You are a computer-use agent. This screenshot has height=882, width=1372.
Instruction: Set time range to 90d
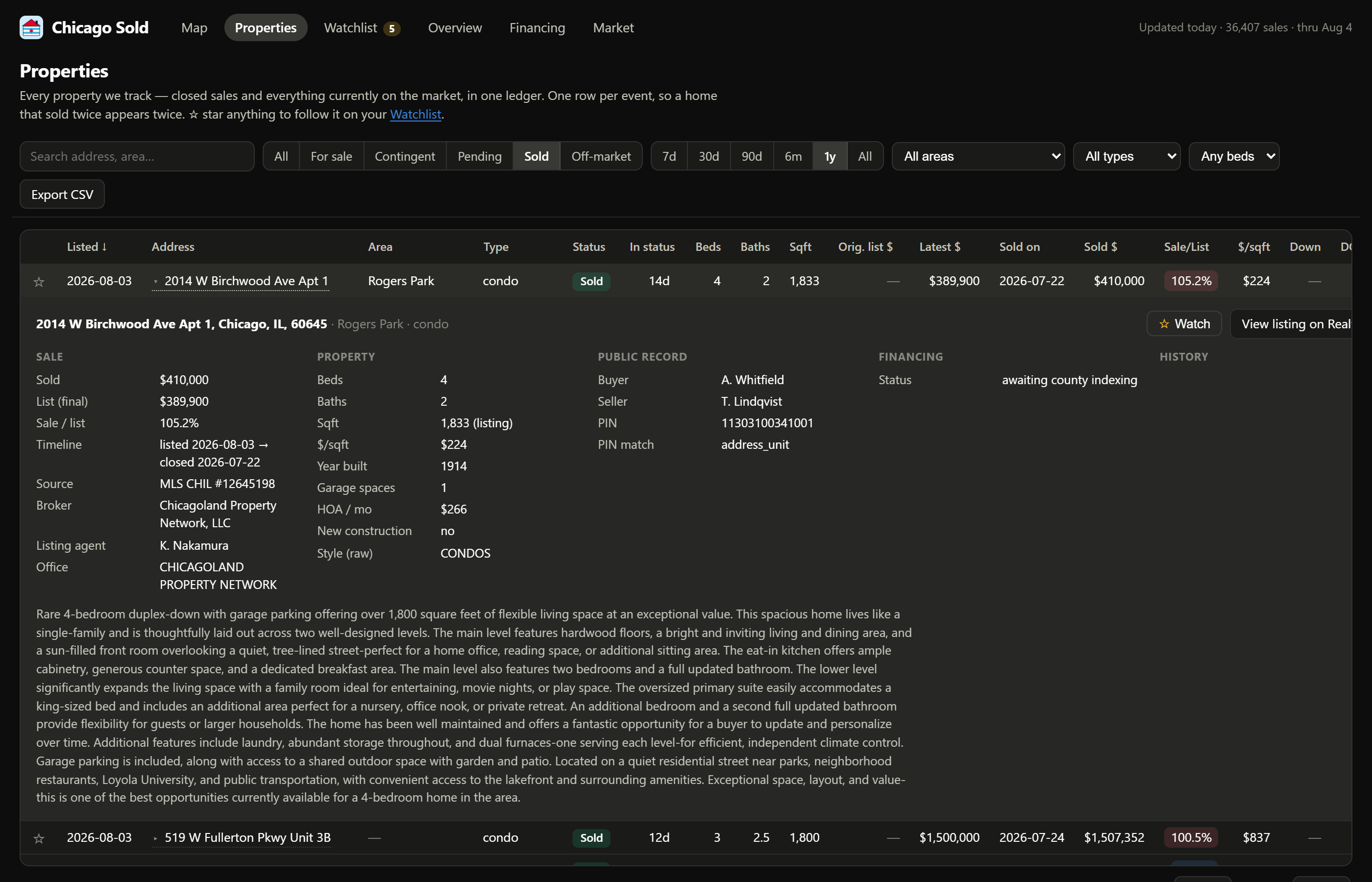coord(752,156)
